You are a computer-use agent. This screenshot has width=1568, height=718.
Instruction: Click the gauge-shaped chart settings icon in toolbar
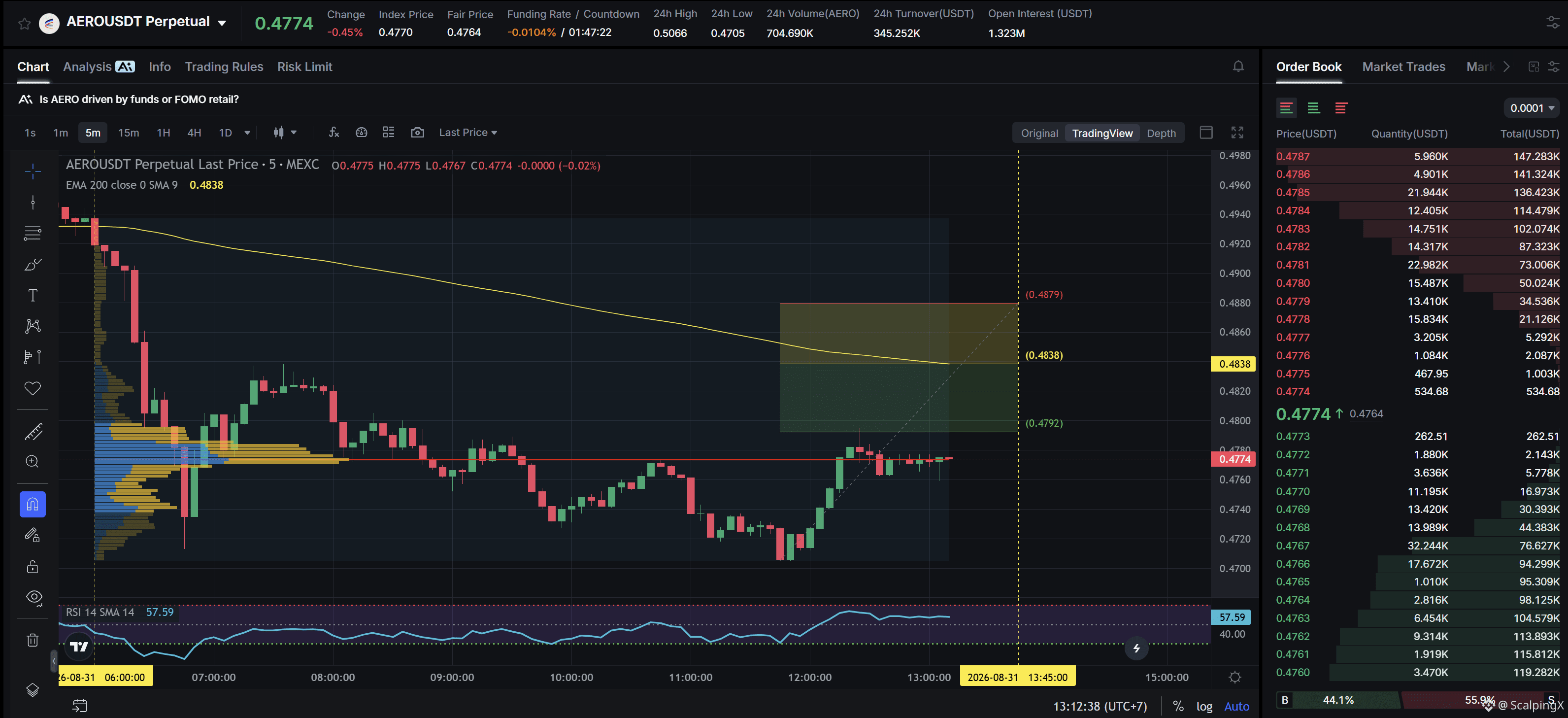362,132
